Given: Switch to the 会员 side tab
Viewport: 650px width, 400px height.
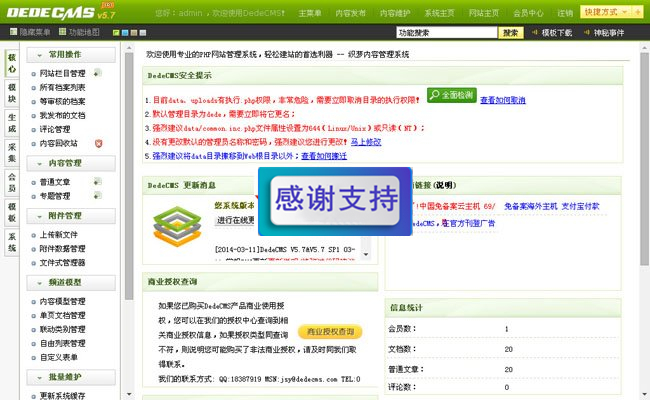Looking at the screenshot, I should pos(12,182).
